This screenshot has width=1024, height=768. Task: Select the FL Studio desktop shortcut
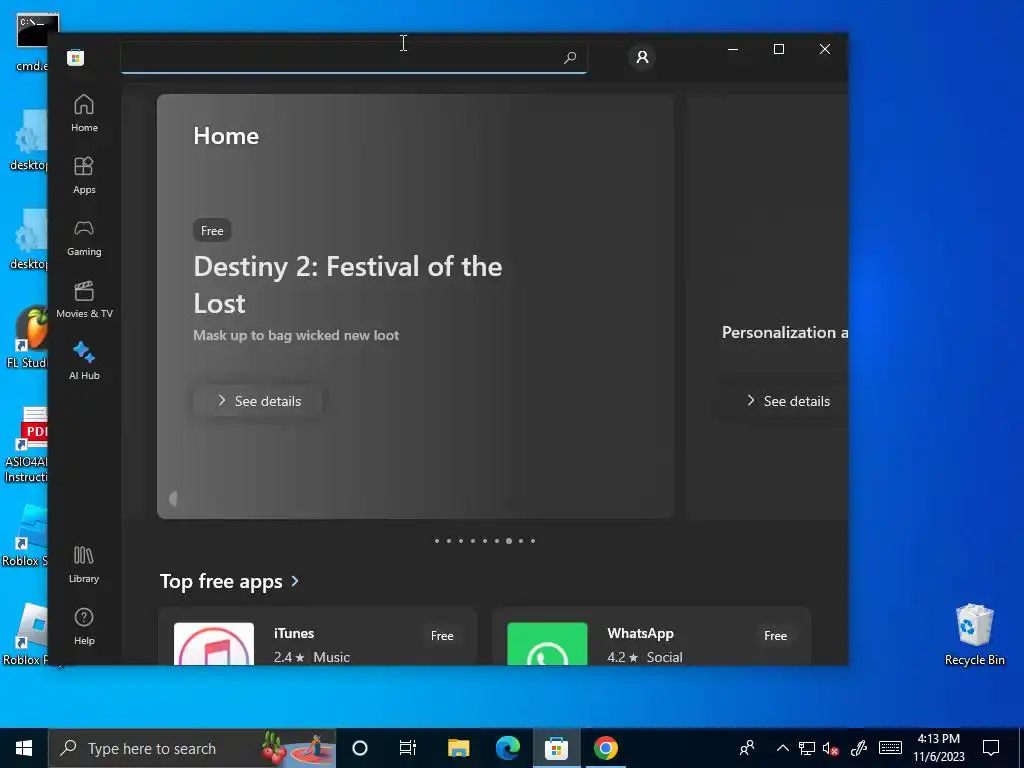pyautogui.click(x=27, y=337)
